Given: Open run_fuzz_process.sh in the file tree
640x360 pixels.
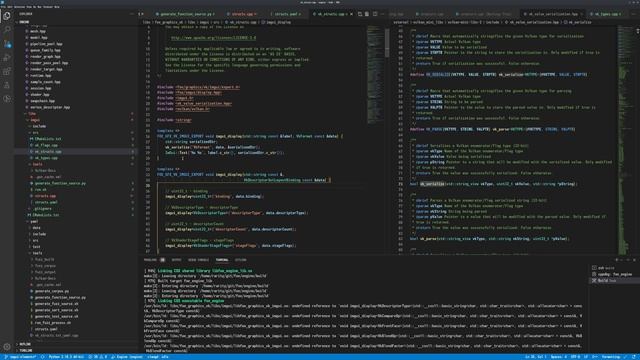Looking at the screenshot, I should [x=53, y=322].
